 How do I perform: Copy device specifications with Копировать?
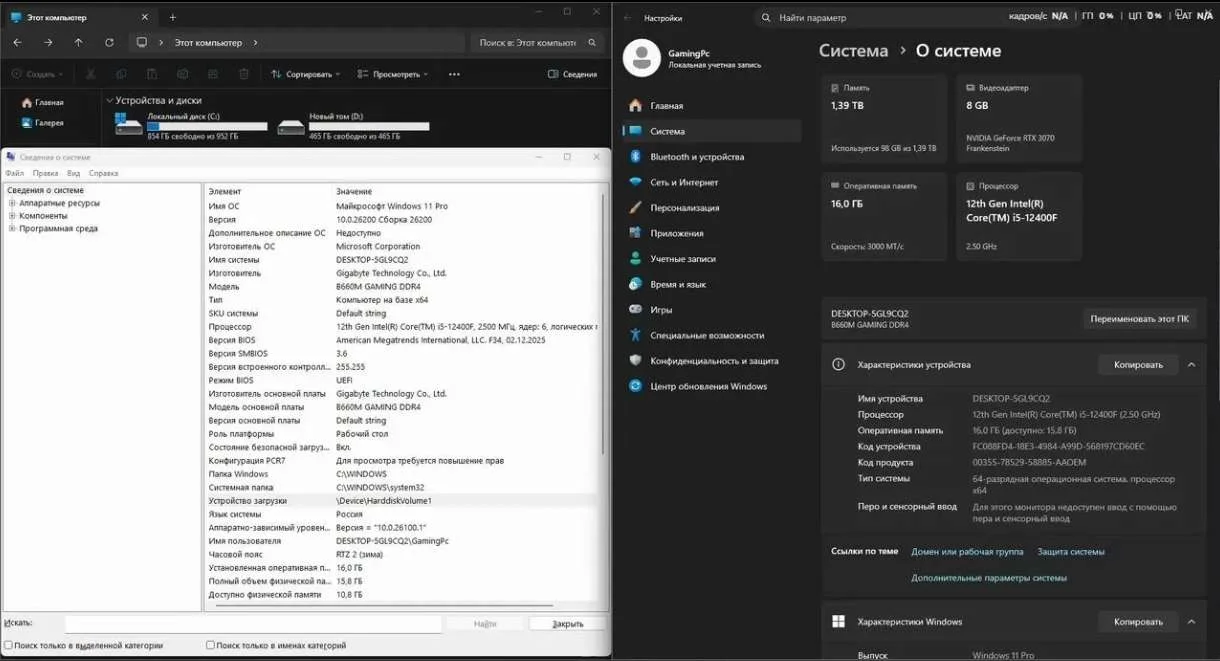(x=1138, y=365)
